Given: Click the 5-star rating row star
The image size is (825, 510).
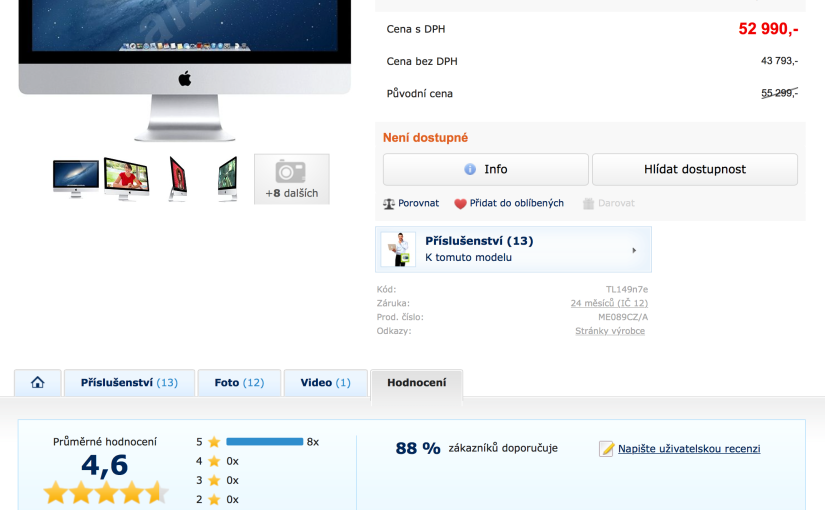Looking at the screenshot, I should [214, 442].
